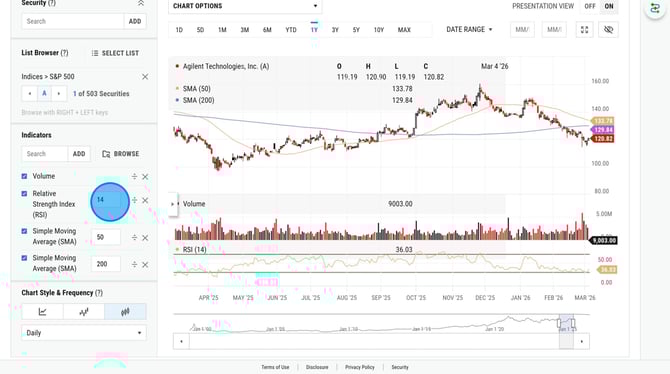Add the searched security with ADD button
The image size is (670, 374).
(x=135, y=21)
